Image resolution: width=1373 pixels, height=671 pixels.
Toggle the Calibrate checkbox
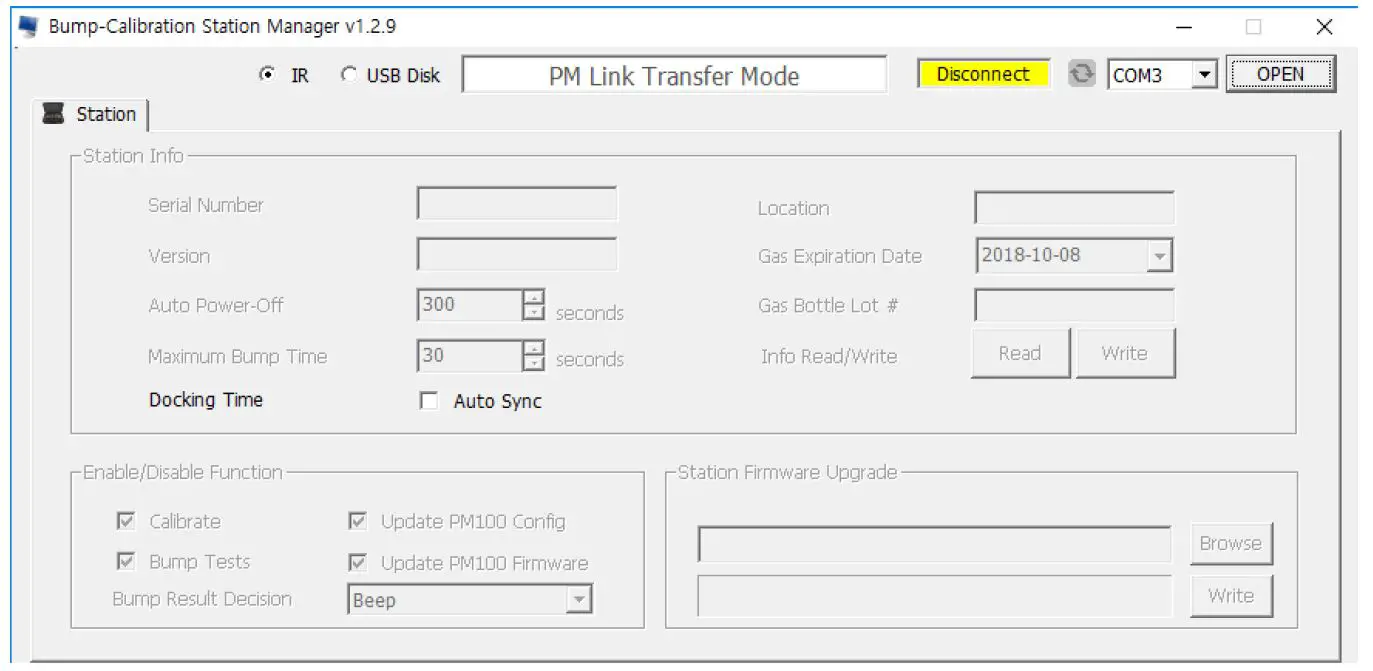coord(125,521)
